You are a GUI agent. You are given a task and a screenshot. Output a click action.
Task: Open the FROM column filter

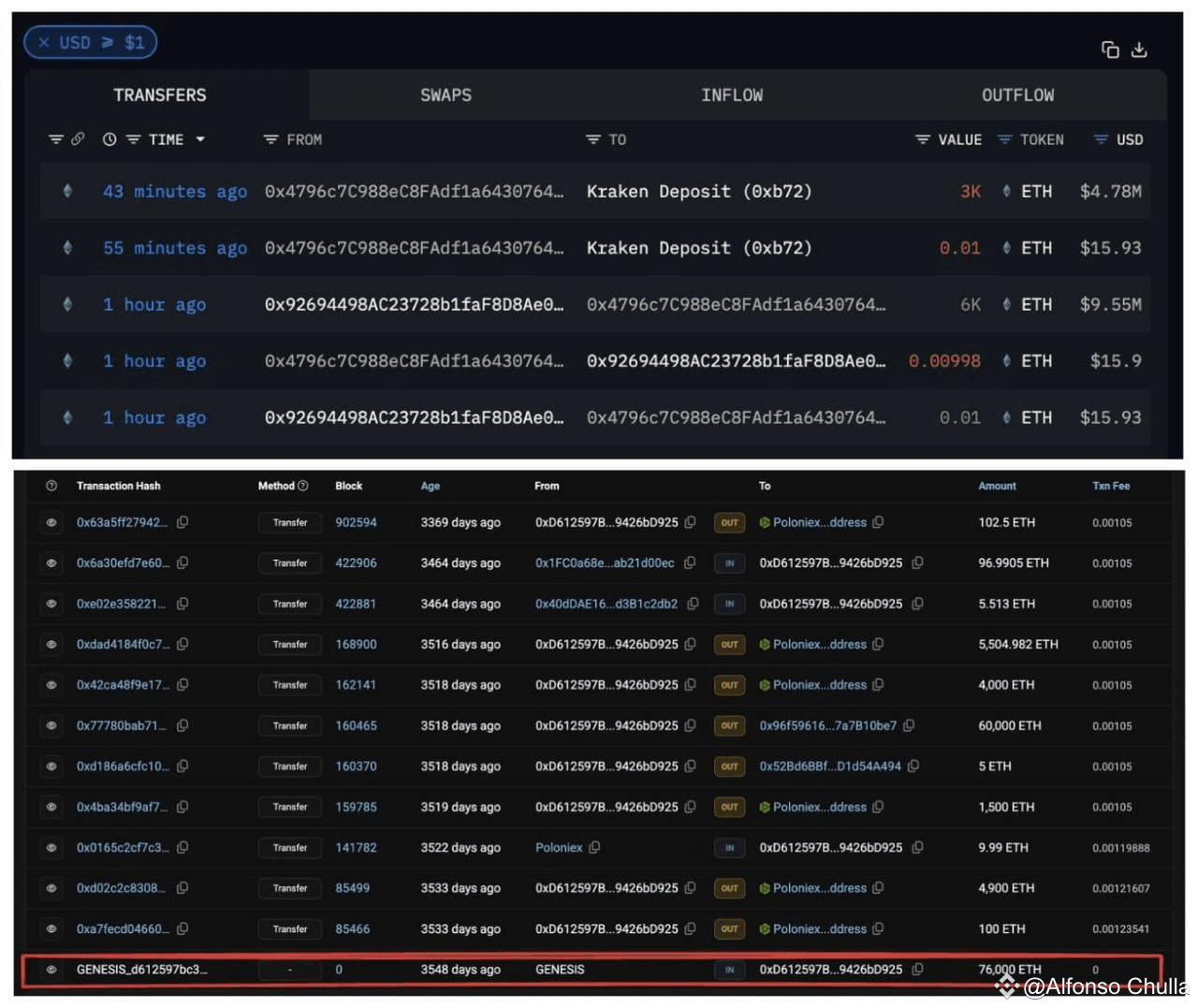point(271,139)
